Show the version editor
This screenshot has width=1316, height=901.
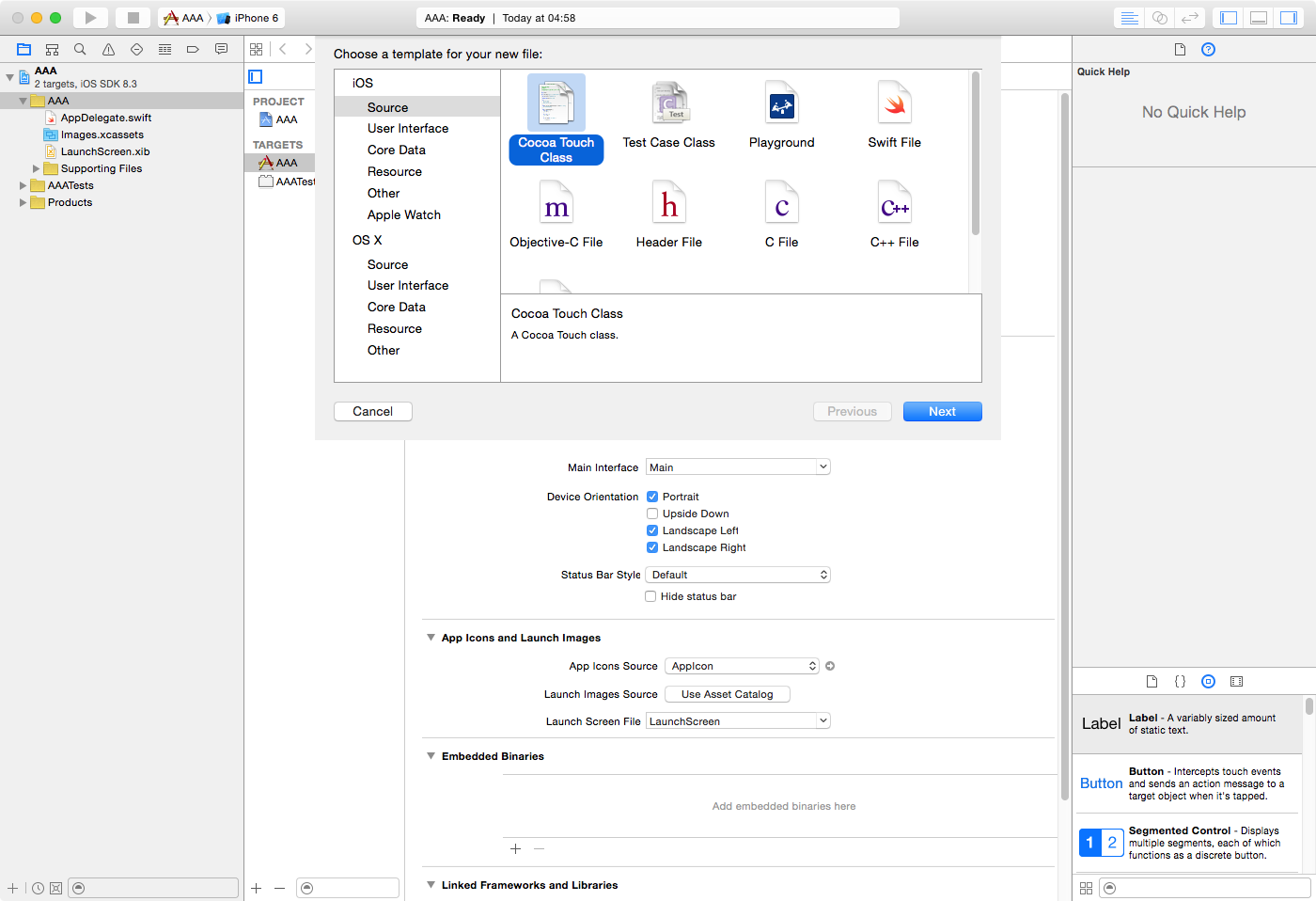click(1190, 18)
